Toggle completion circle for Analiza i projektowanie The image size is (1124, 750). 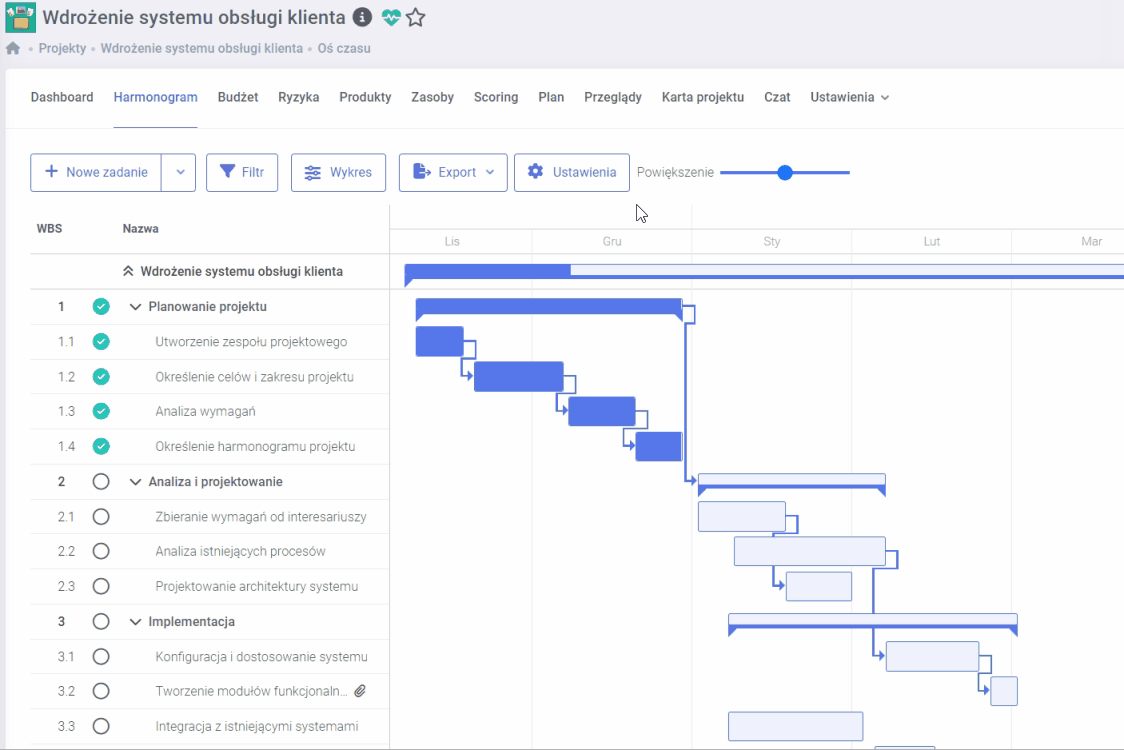pyautogui.click(x=101, y=482)
